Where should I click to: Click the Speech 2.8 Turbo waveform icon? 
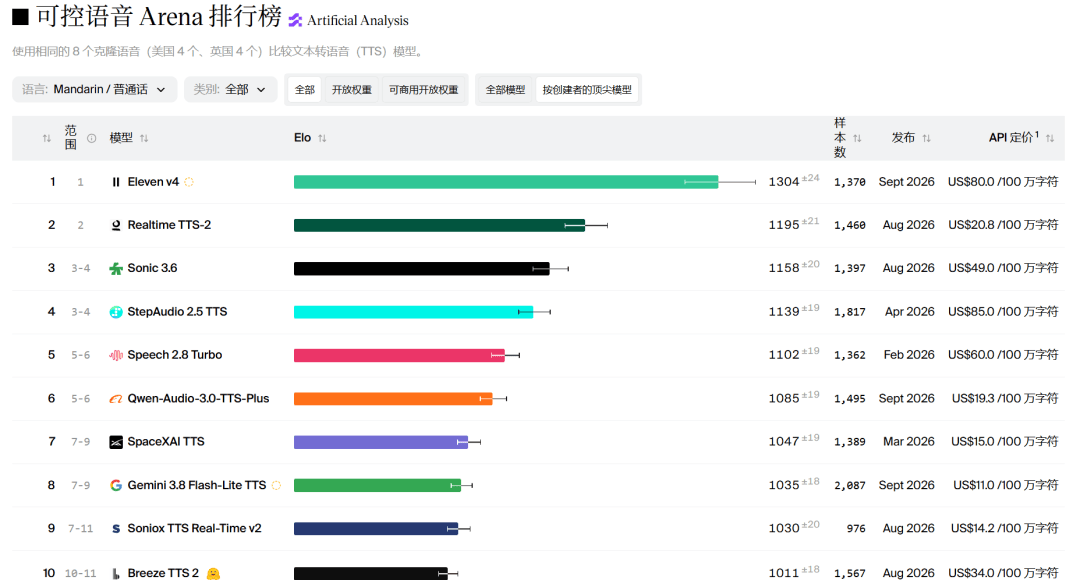click(x=116, y=355)
